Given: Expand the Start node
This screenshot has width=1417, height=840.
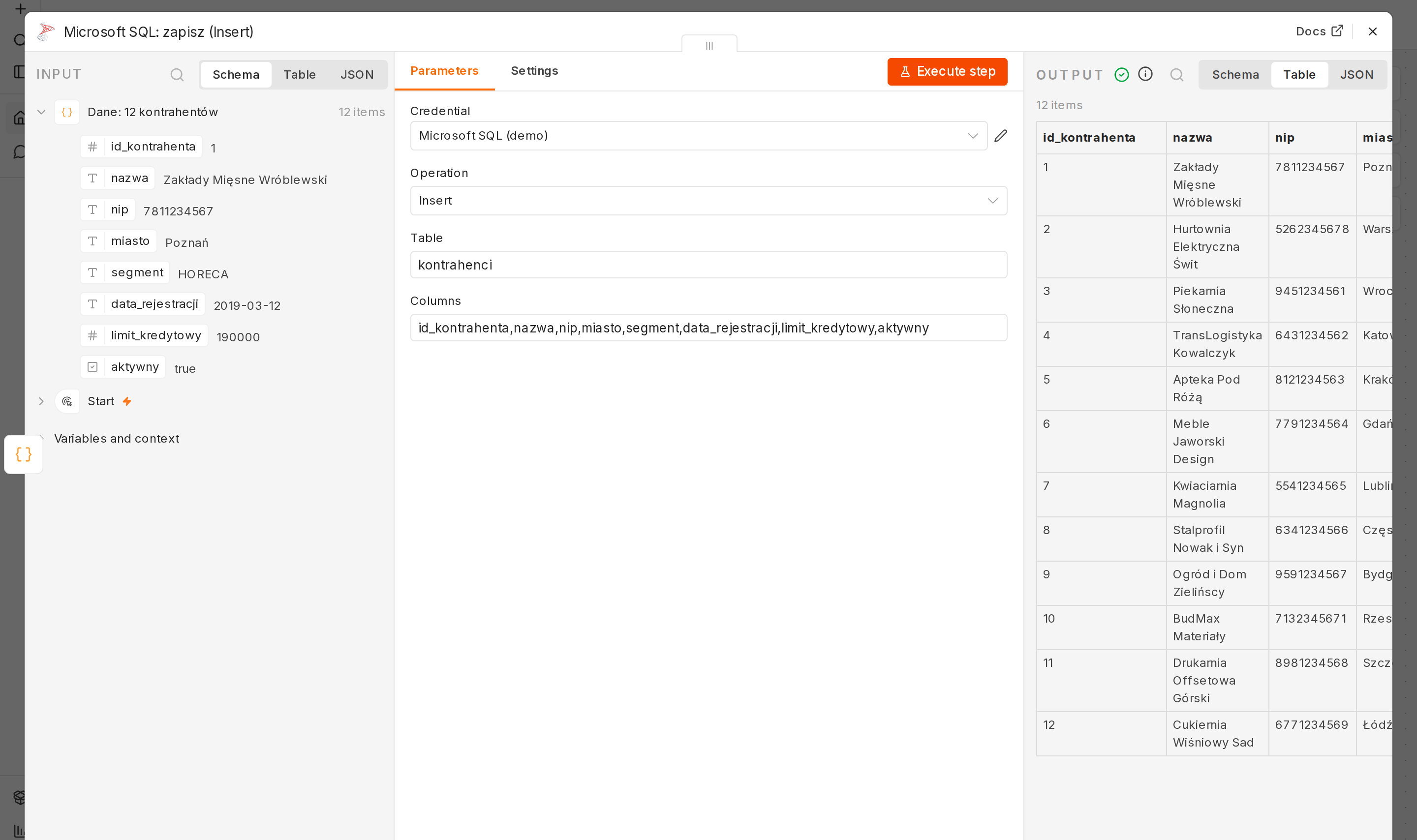Looking at the screenshot, I should click(x=41, y=401).
